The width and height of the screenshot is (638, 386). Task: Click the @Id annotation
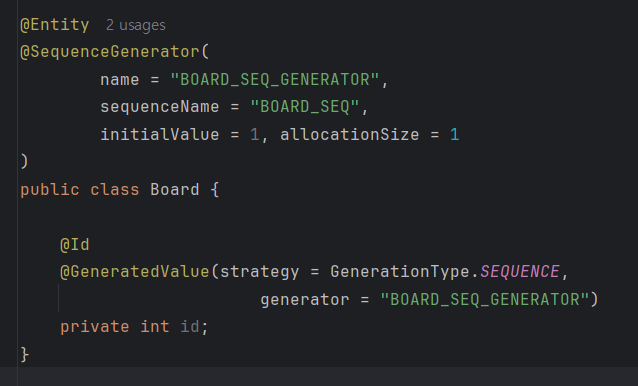(75, 245)
